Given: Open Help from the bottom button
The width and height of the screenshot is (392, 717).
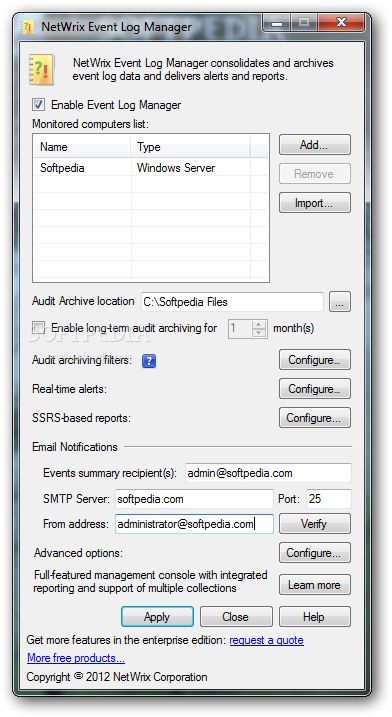Looking at the screenshot, I should (x=315, y=617).
